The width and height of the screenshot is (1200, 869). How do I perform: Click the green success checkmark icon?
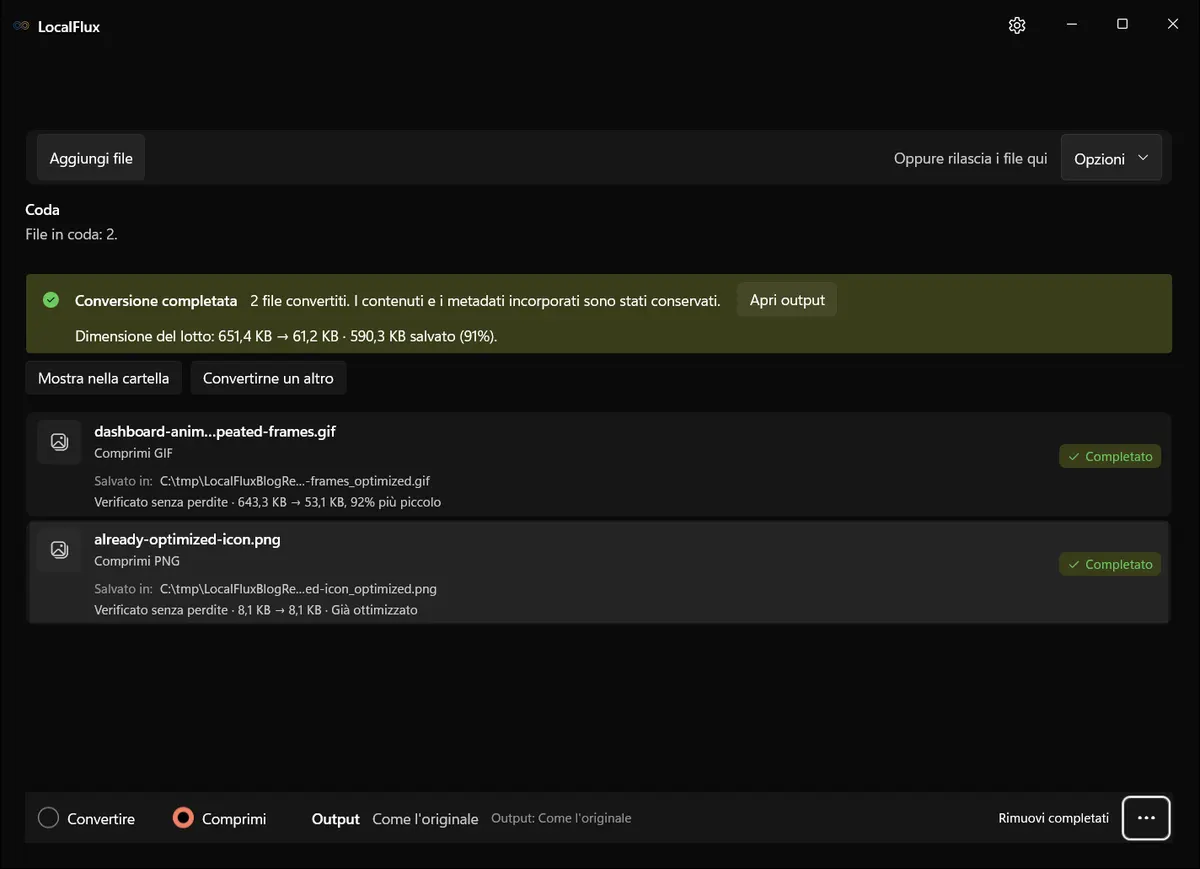(51, 300)
